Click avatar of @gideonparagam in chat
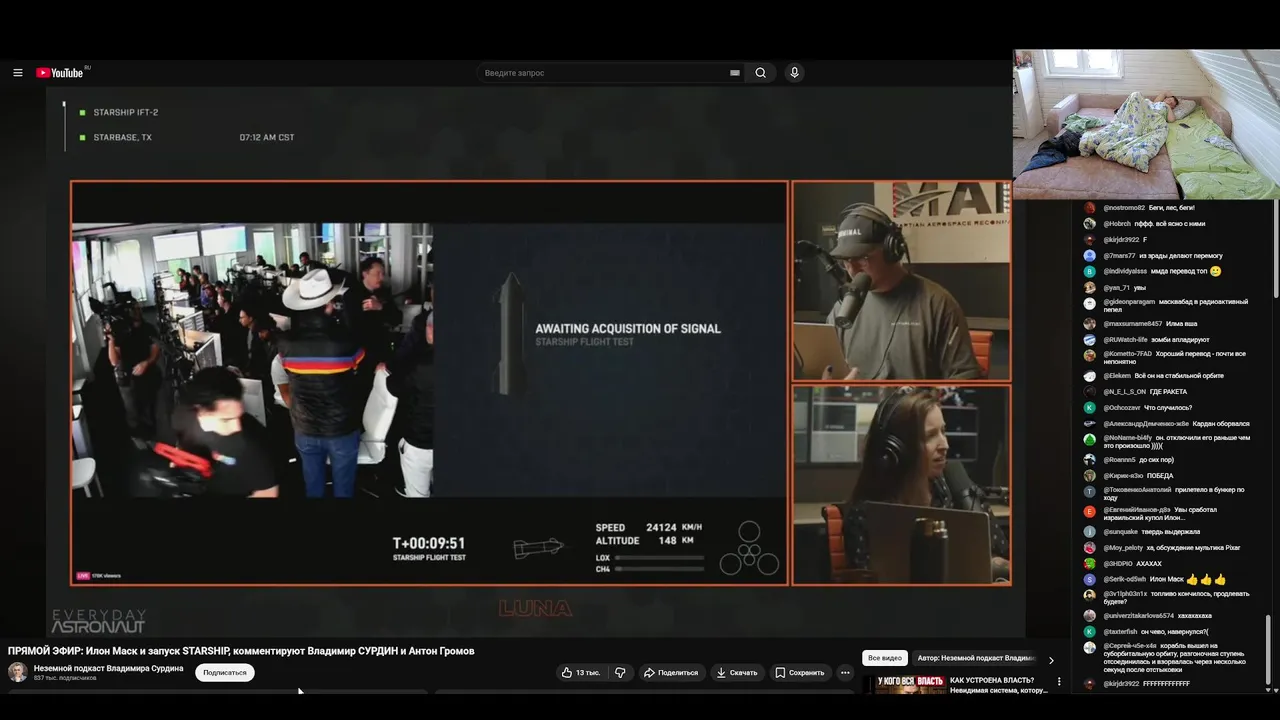The image size is (1280, 720). [1090, 302]
